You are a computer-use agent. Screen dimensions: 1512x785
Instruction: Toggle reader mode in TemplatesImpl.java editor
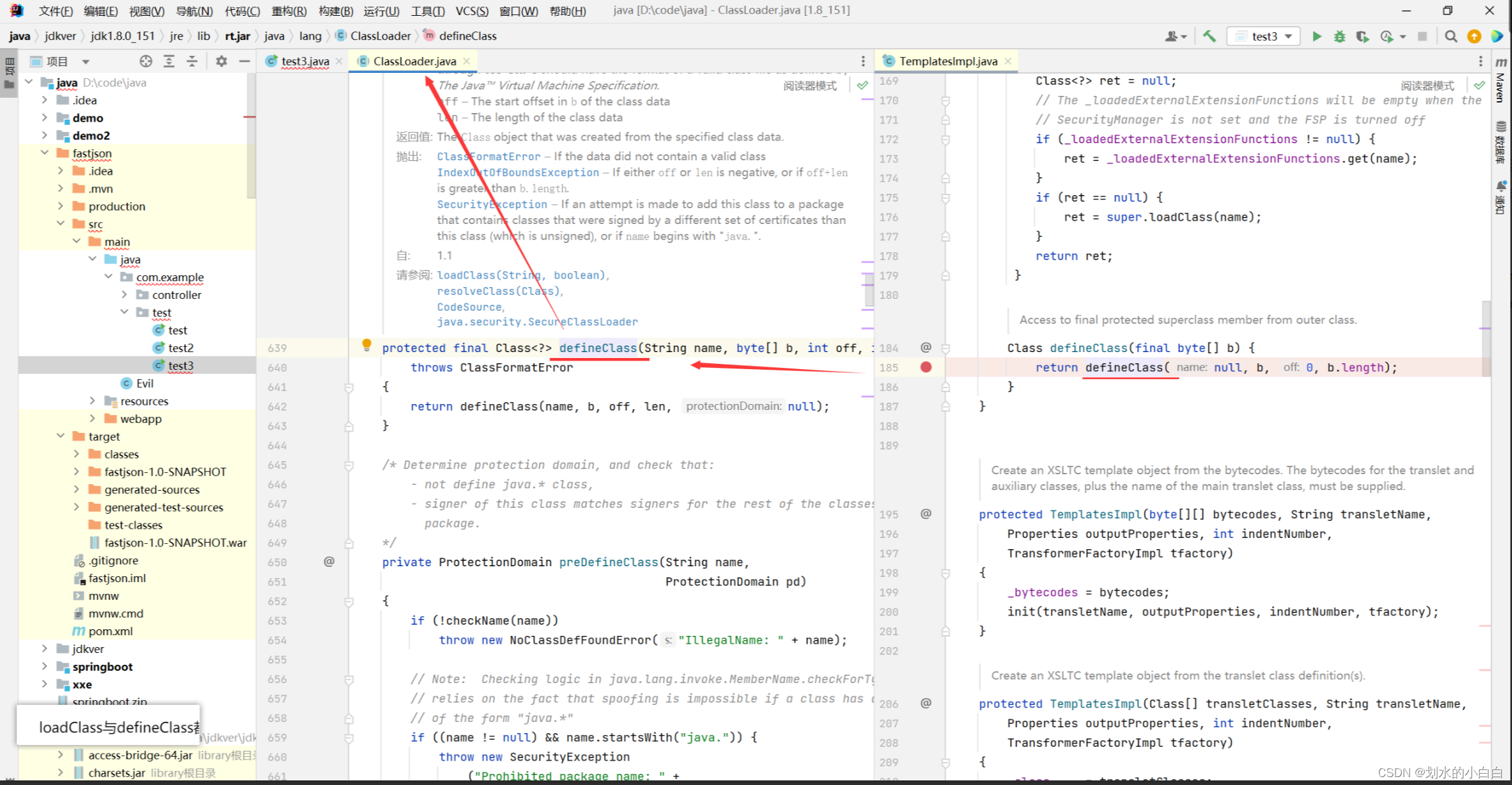click(x=1427, y=85)
